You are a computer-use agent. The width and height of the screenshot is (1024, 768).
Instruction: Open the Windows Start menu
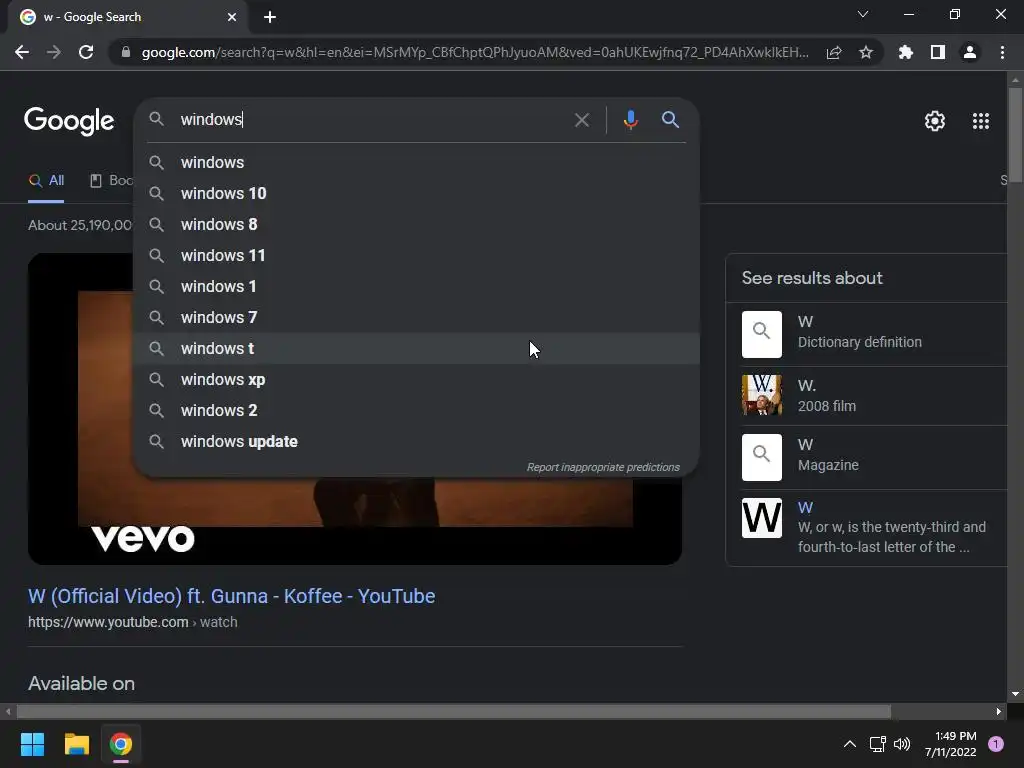point(32,744)
